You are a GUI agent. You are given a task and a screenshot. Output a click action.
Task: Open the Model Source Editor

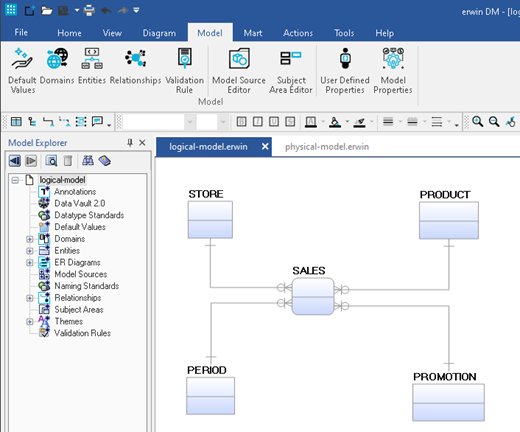click(239, 71)
